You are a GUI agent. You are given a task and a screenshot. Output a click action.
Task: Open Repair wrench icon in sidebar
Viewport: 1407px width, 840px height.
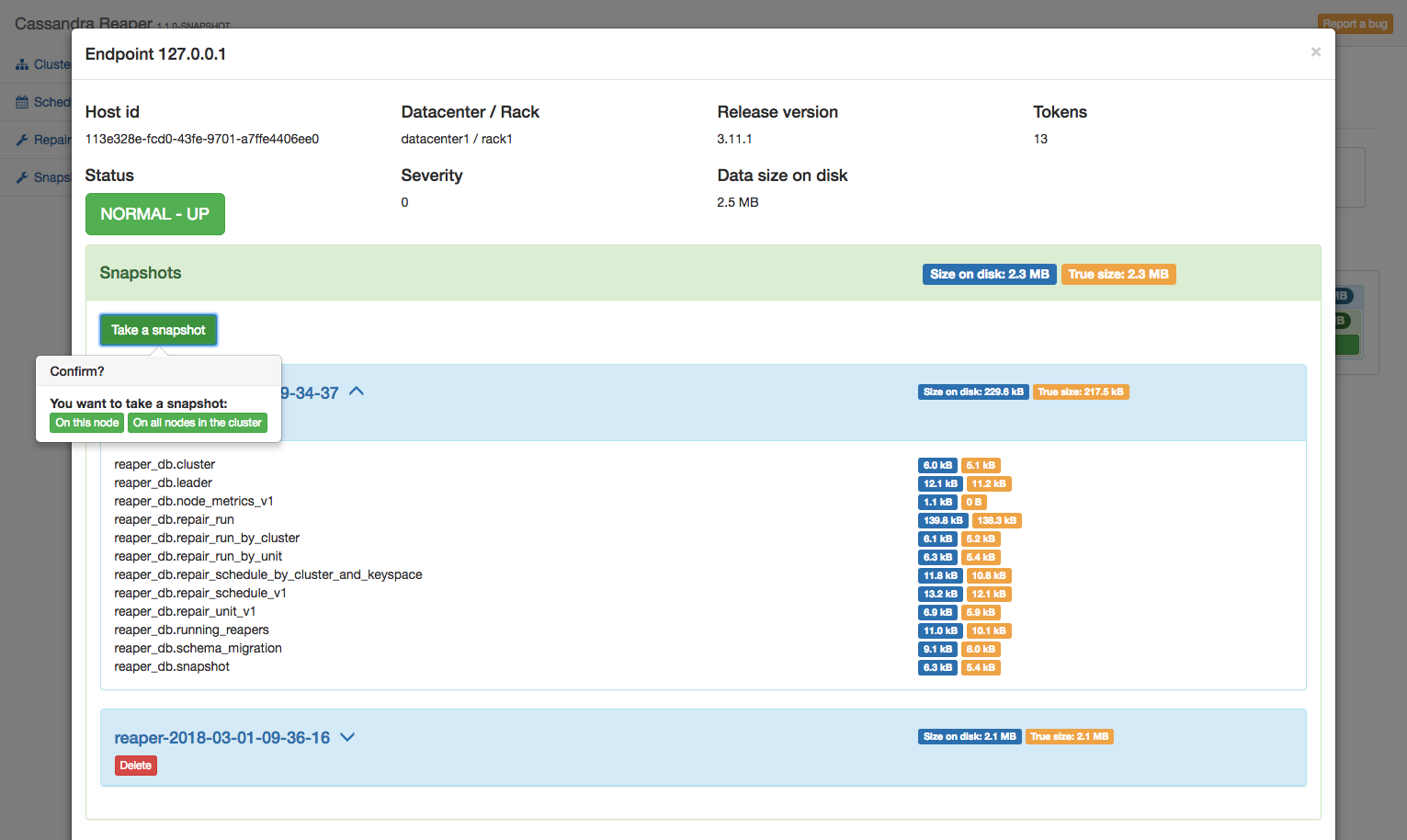(x=22, y=140)
